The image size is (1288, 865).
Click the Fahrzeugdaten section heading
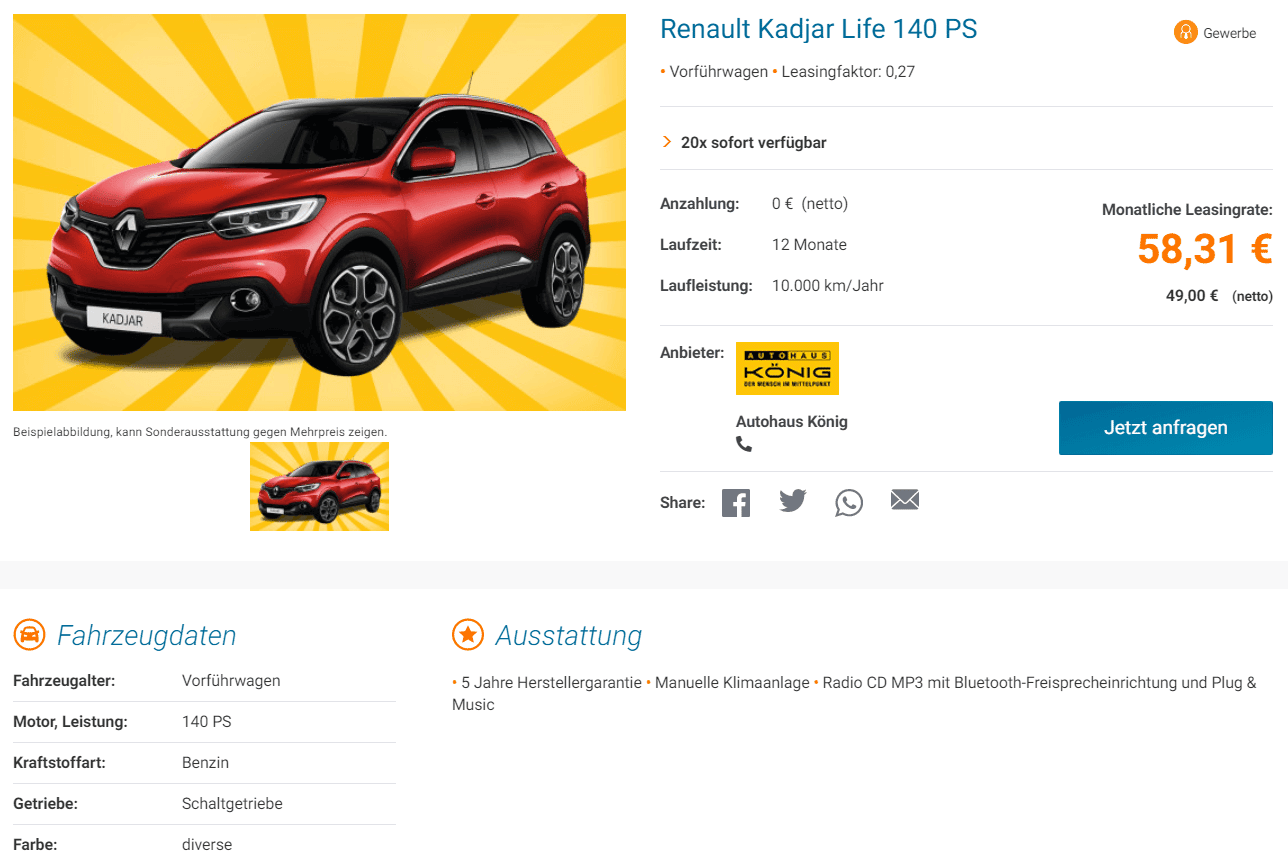point(147,635)
